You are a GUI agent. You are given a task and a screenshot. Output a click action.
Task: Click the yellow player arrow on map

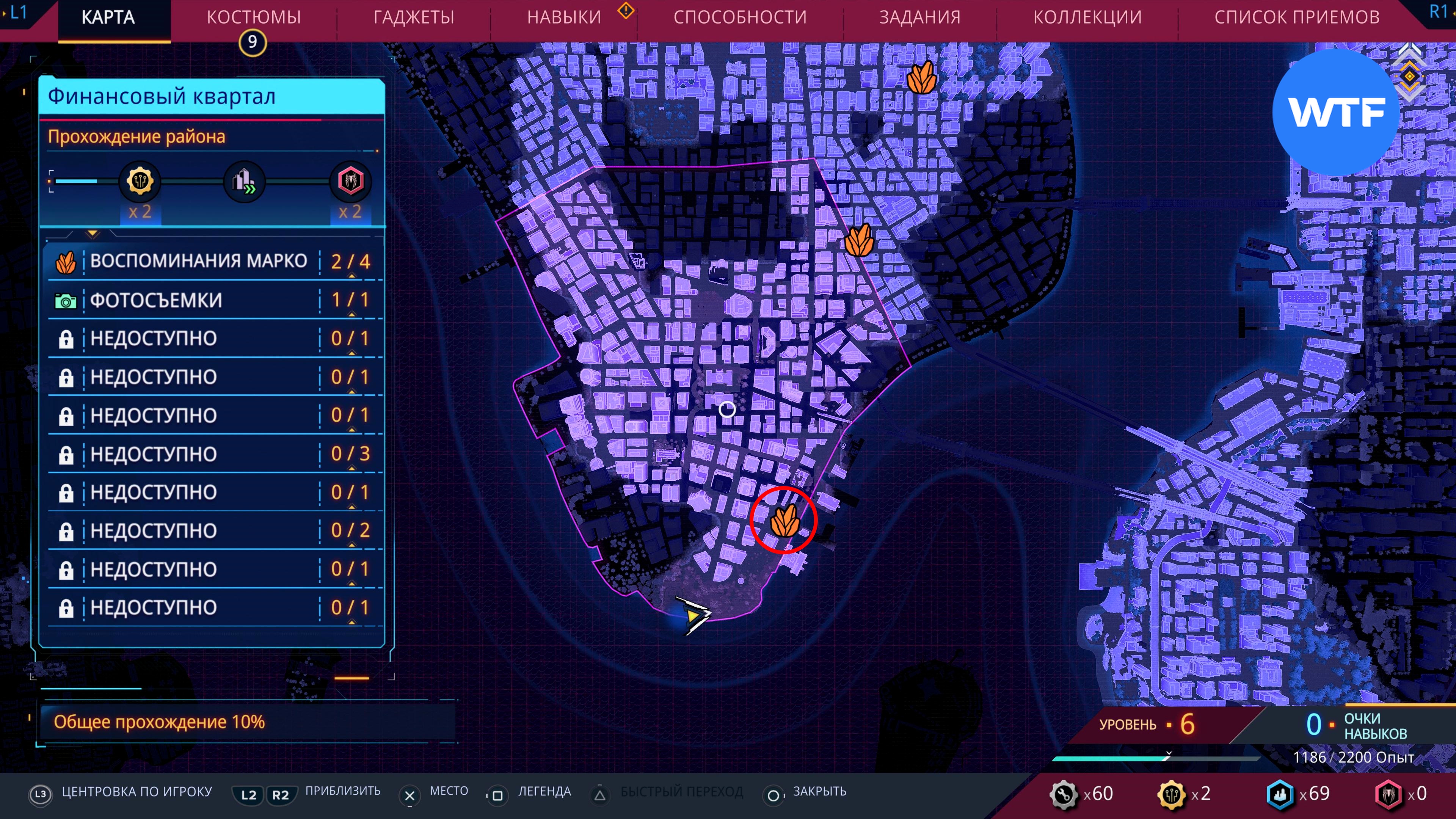point(694,615)
